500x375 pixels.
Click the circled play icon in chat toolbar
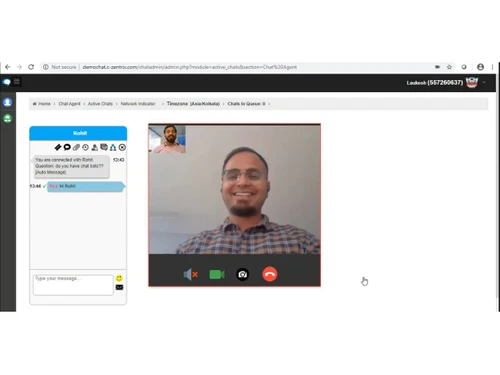(x=122, y=147)
